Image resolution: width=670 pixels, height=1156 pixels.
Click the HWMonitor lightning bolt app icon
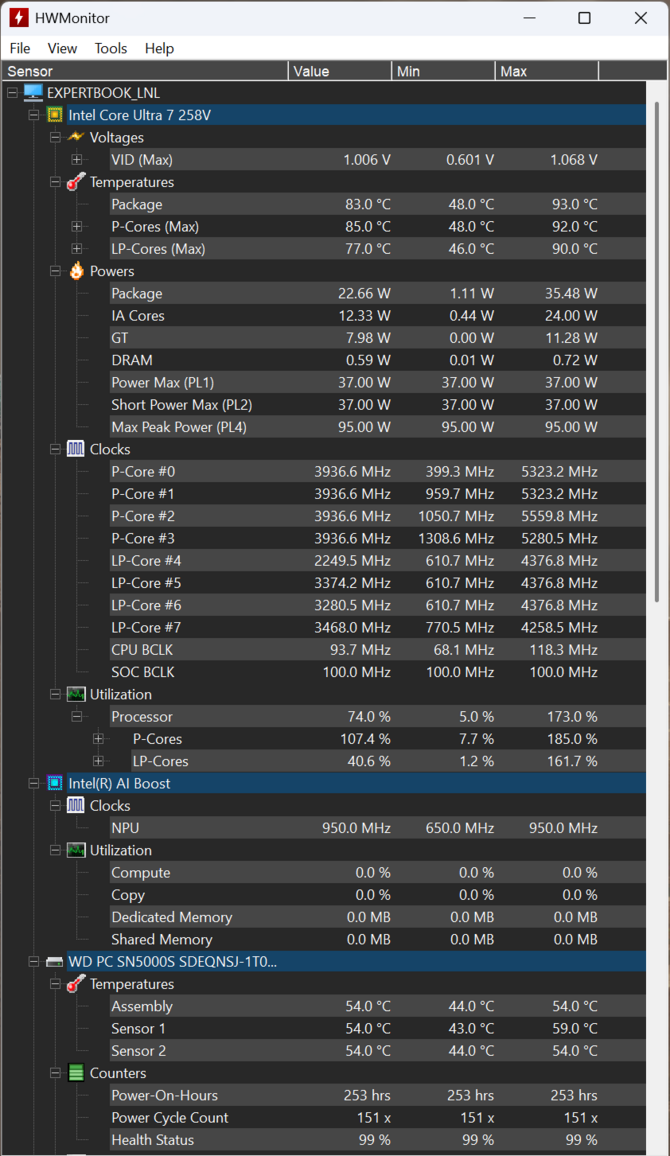[x=18, y=18]
